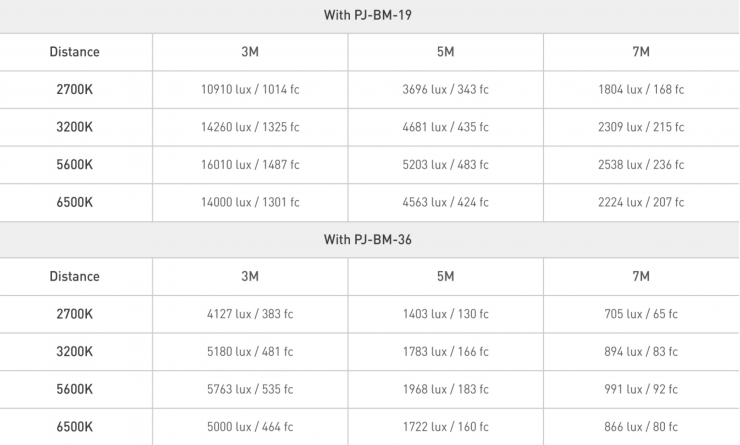Screen dimensions: 740x445
Task: Click the 5000 lux / 464 fc value
Action: [x=250, y=426]
